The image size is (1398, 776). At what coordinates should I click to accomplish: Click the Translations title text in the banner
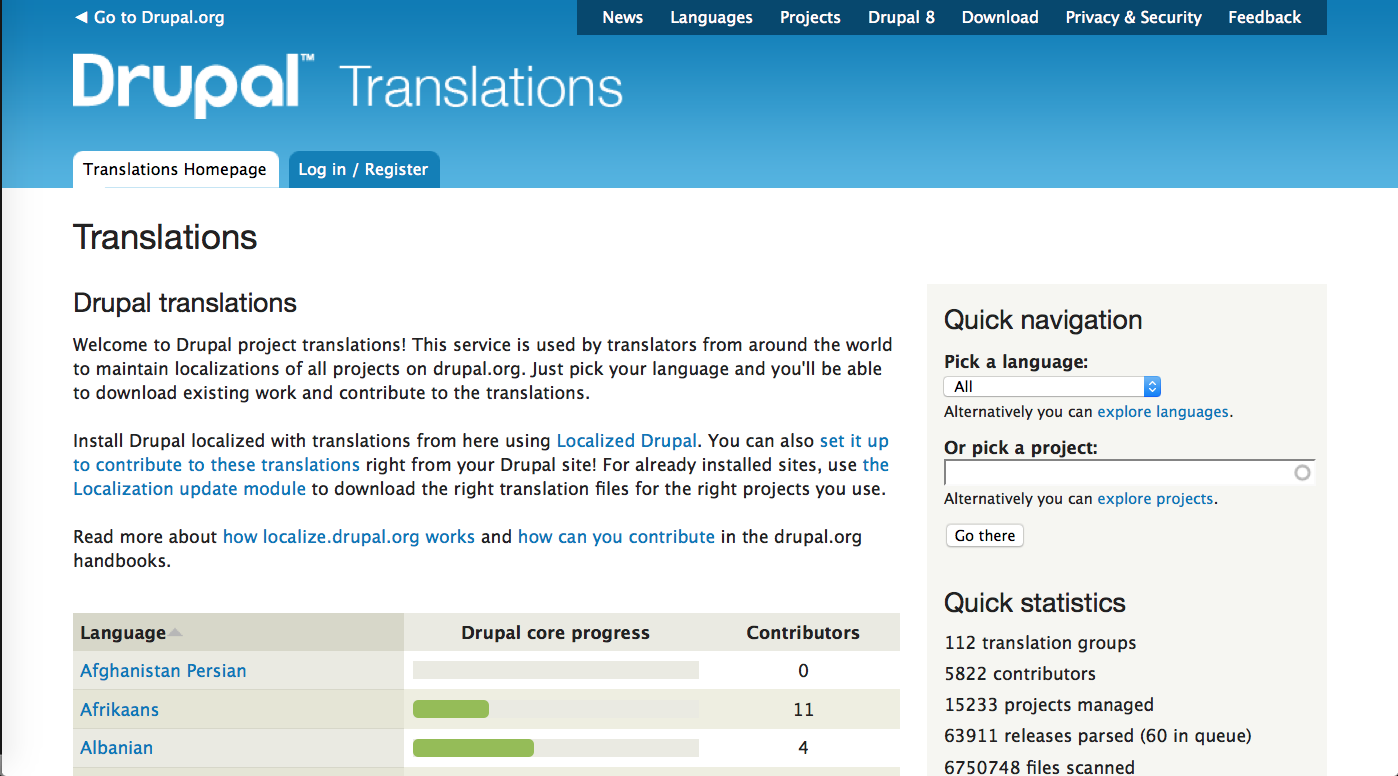481,86
